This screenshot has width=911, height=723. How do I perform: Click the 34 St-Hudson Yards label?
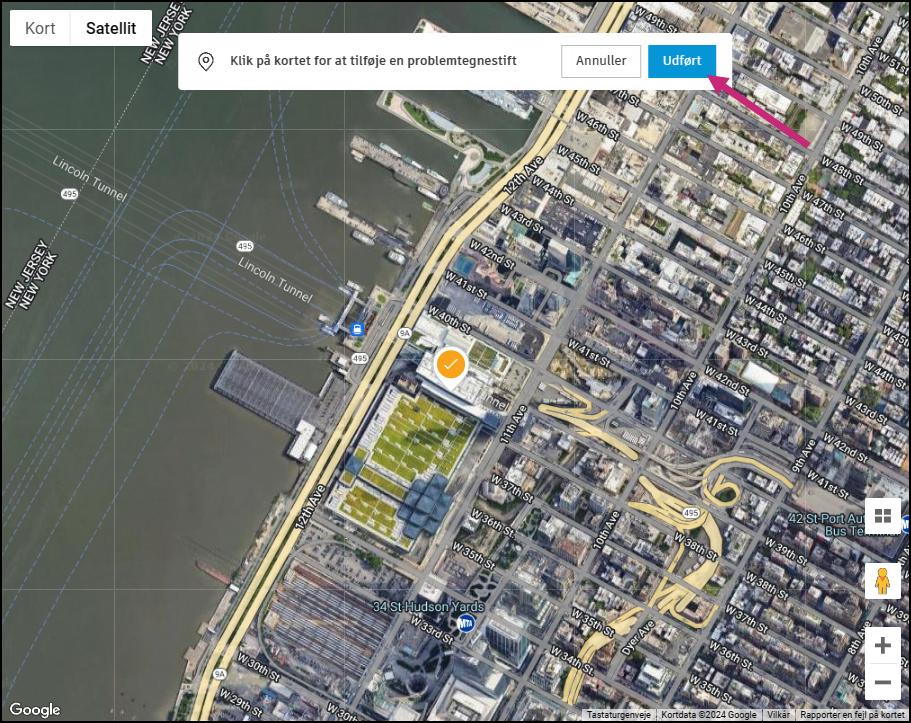[428, 607]
